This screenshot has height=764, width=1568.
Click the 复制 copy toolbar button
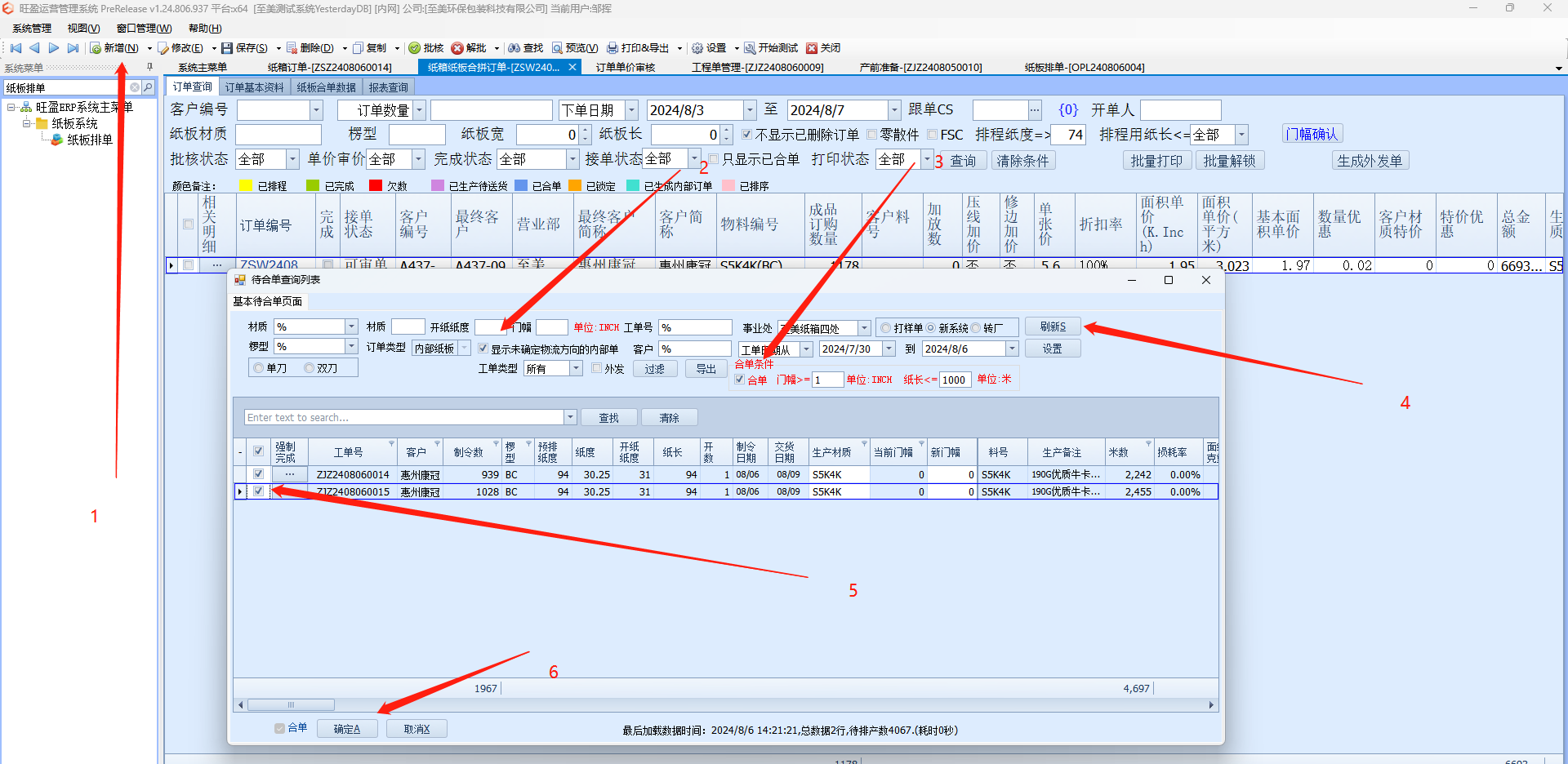[x=370, y=48]
